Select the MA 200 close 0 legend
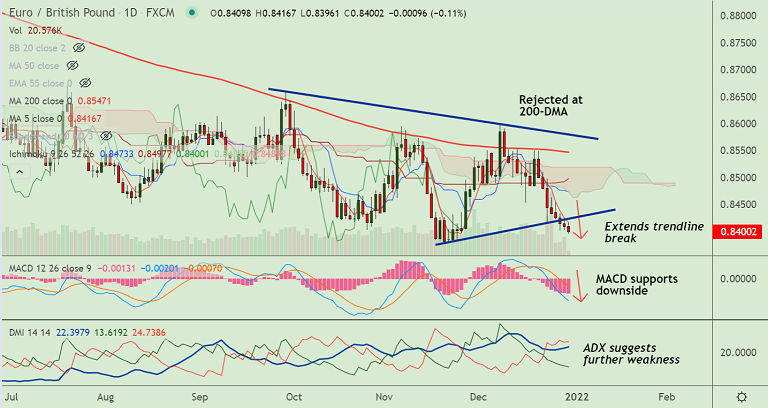The image size is (768, 408). click(x=41, y=101)
